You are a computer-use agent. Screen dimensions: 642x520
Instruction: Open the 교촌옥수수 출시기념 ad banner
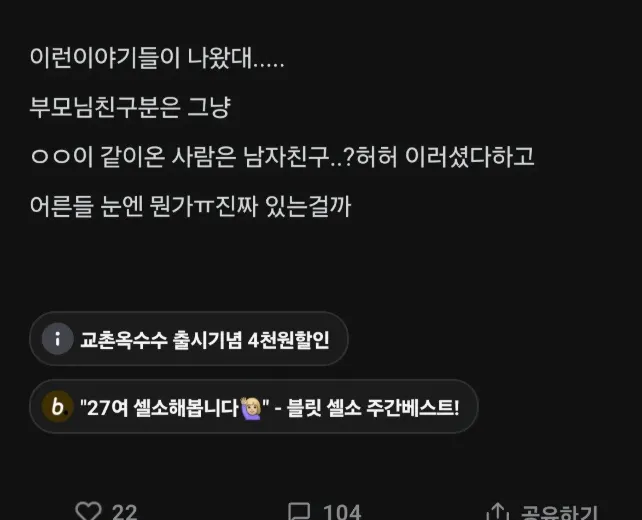tap(189, 339)
